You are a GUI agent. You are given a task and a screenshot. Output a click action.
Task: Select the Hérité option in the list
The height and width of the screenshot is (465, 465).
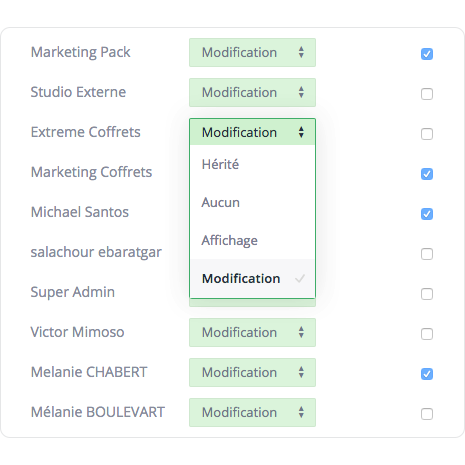[x=252, y=164]
